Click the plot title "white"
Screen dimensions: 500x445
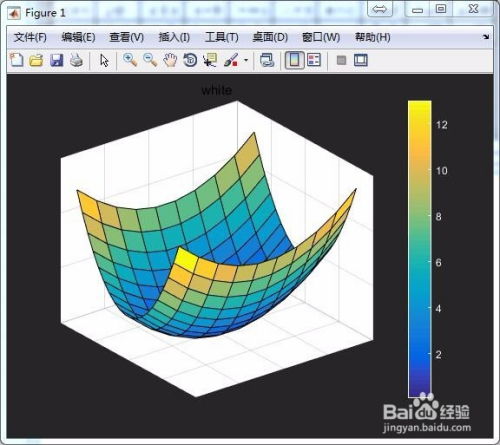[217, 90]
